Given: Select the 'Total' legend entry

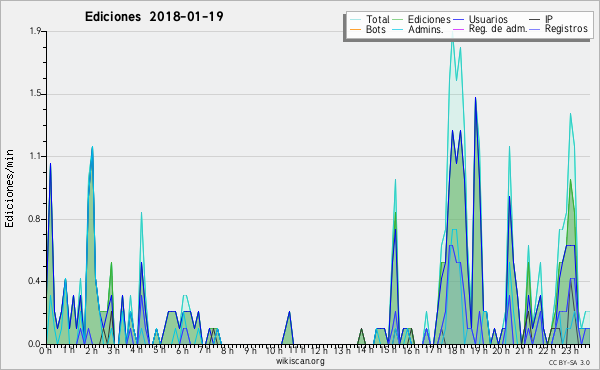Looking at the screenshot, I should coord(378,19).
